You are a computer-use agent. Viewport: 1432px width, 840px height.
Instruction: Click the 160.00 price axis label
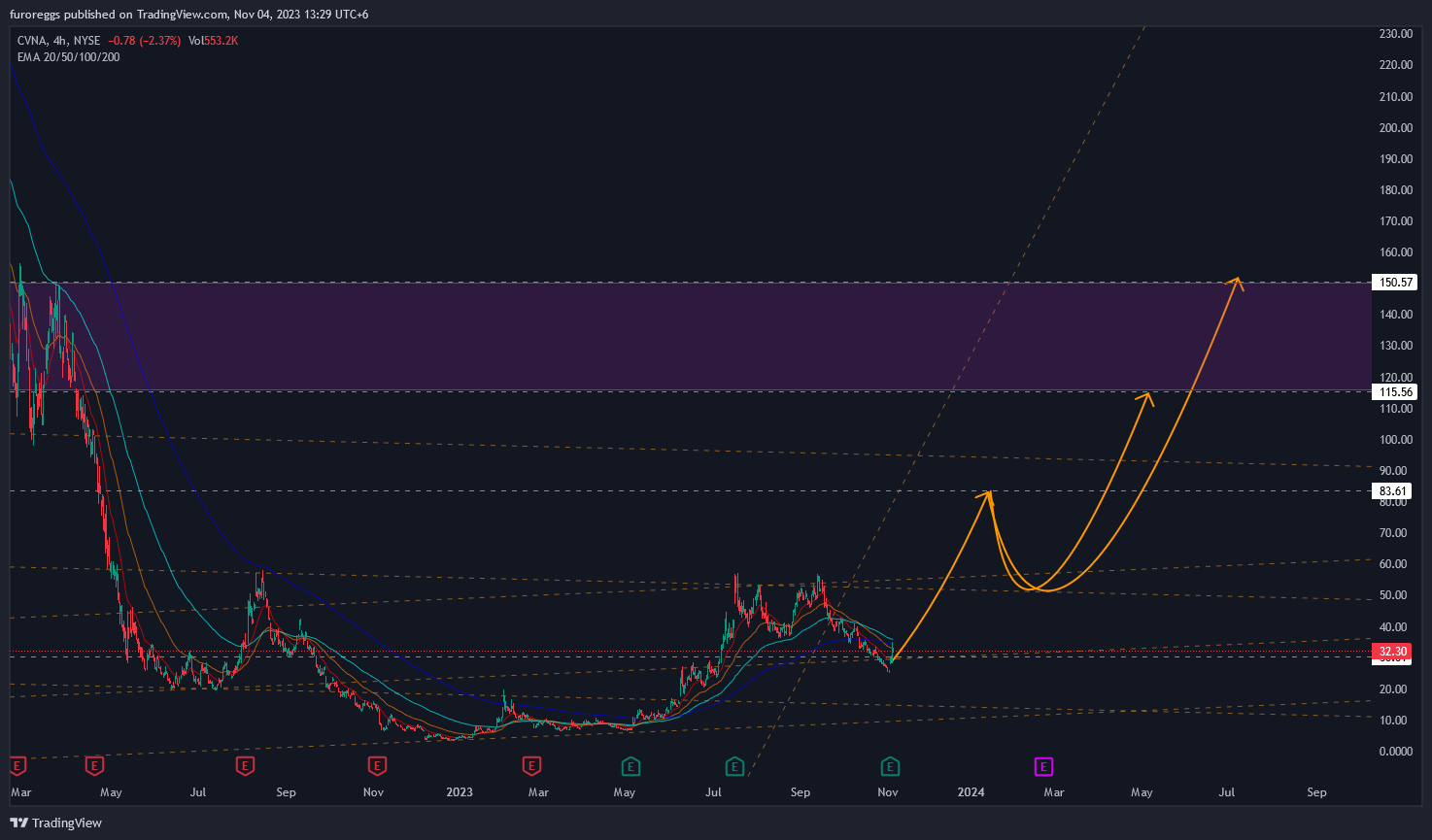[x=1395, y=252]
